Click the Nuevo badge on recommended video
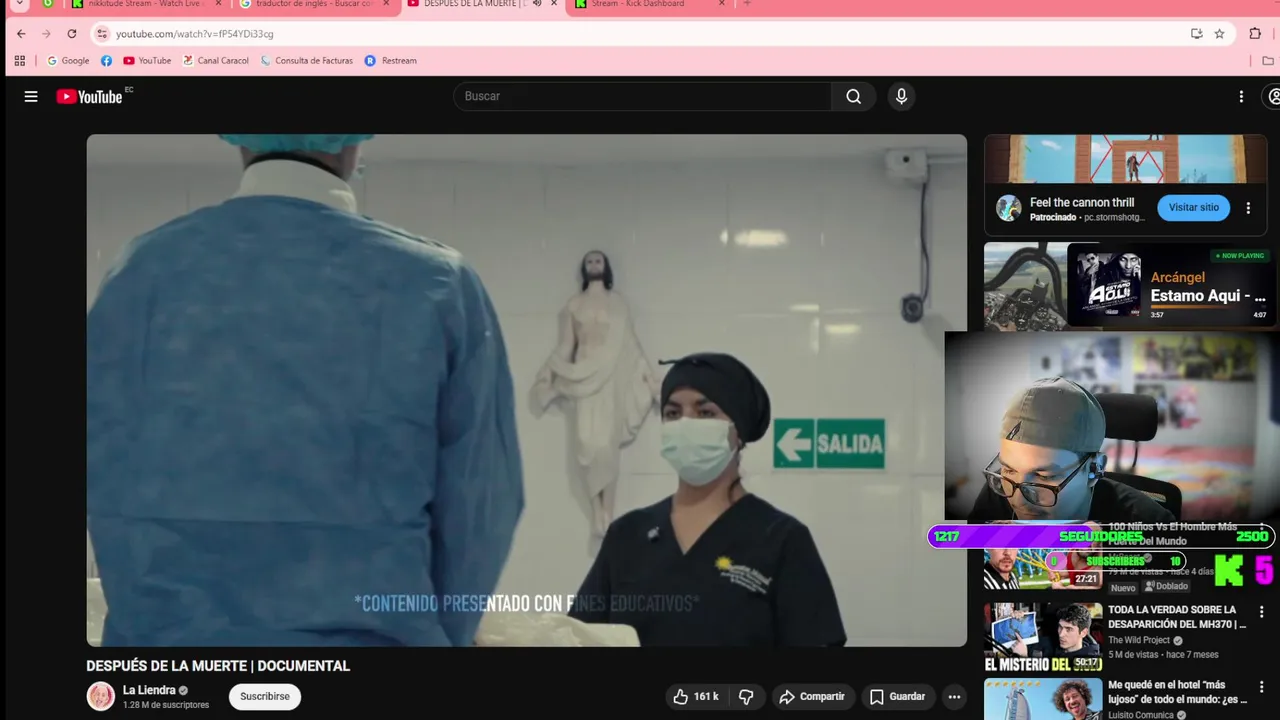The width and height of the screenshot is (1280, 720). click(1123, 588)
